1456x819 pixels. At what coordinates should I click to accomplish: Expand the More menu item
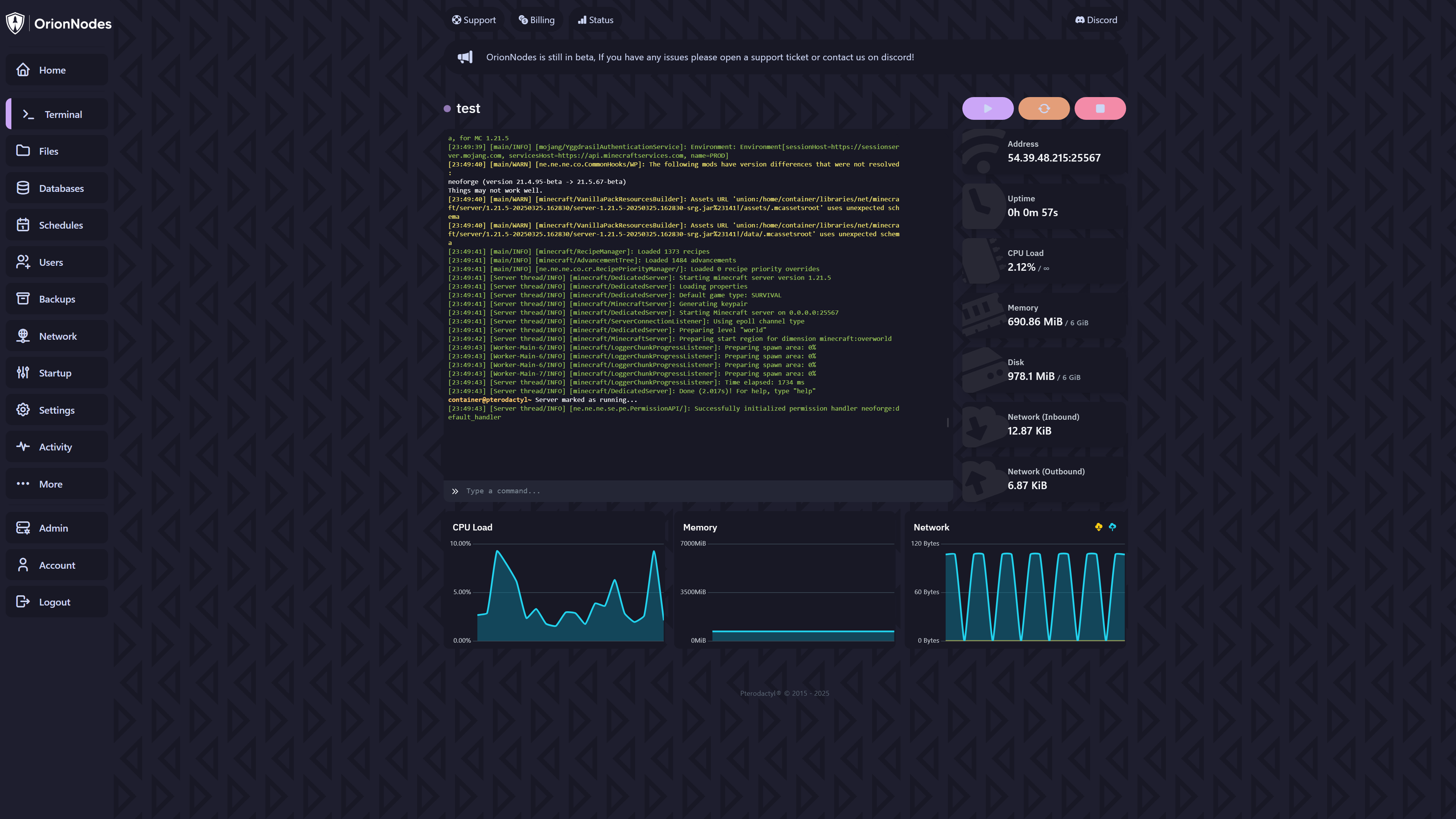tap(56, 484)
